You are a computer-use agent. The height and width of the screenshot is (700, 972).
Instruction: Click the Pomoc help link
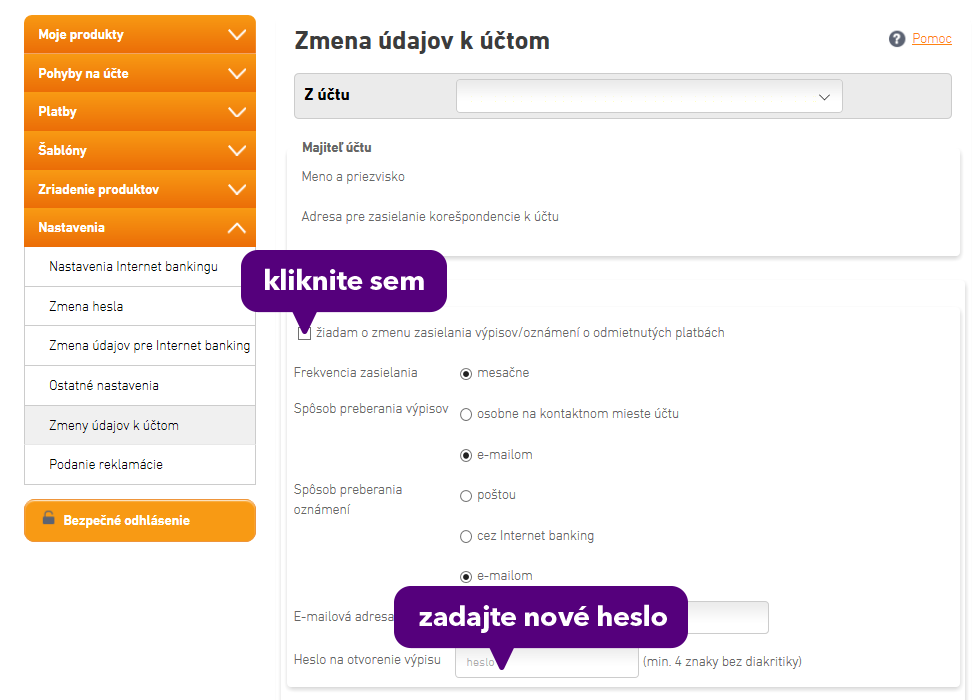click(x=932, y=39)
